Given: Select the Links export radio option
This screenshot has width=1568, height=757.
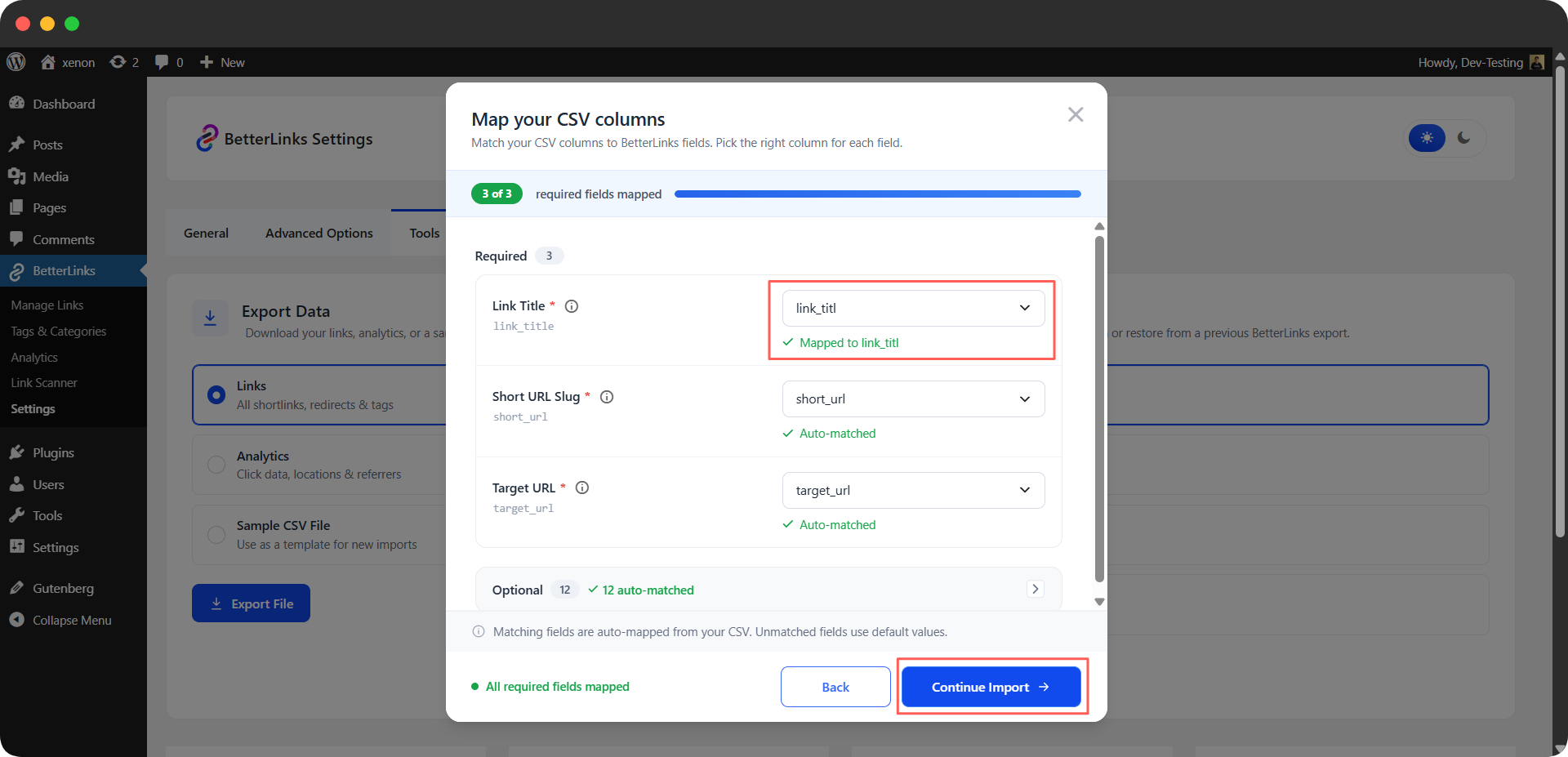Looking at the screenshot, I should (216, 395).
